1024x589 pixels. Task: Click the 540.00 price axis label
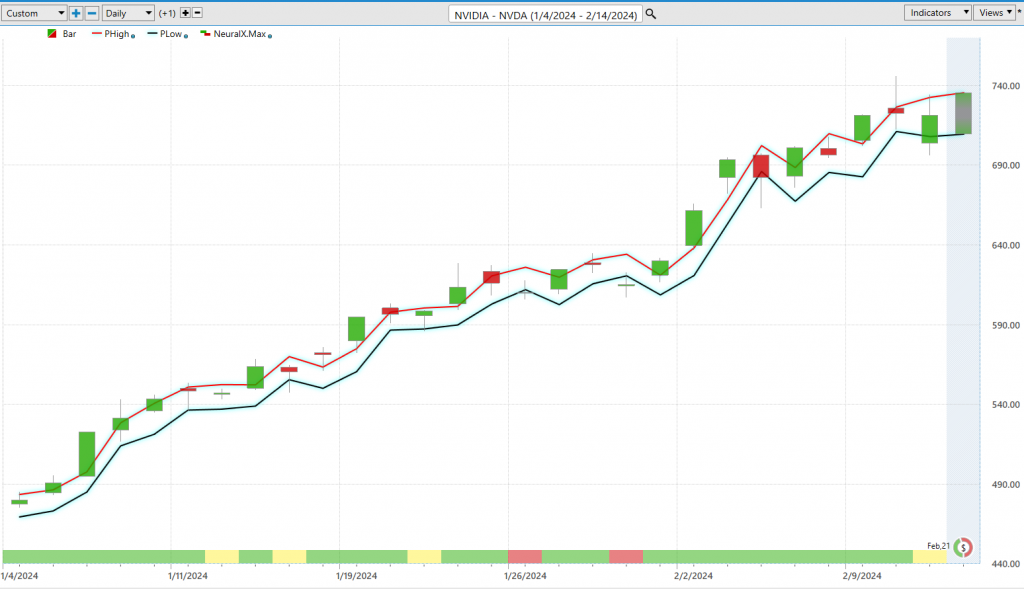point(1005,404)
